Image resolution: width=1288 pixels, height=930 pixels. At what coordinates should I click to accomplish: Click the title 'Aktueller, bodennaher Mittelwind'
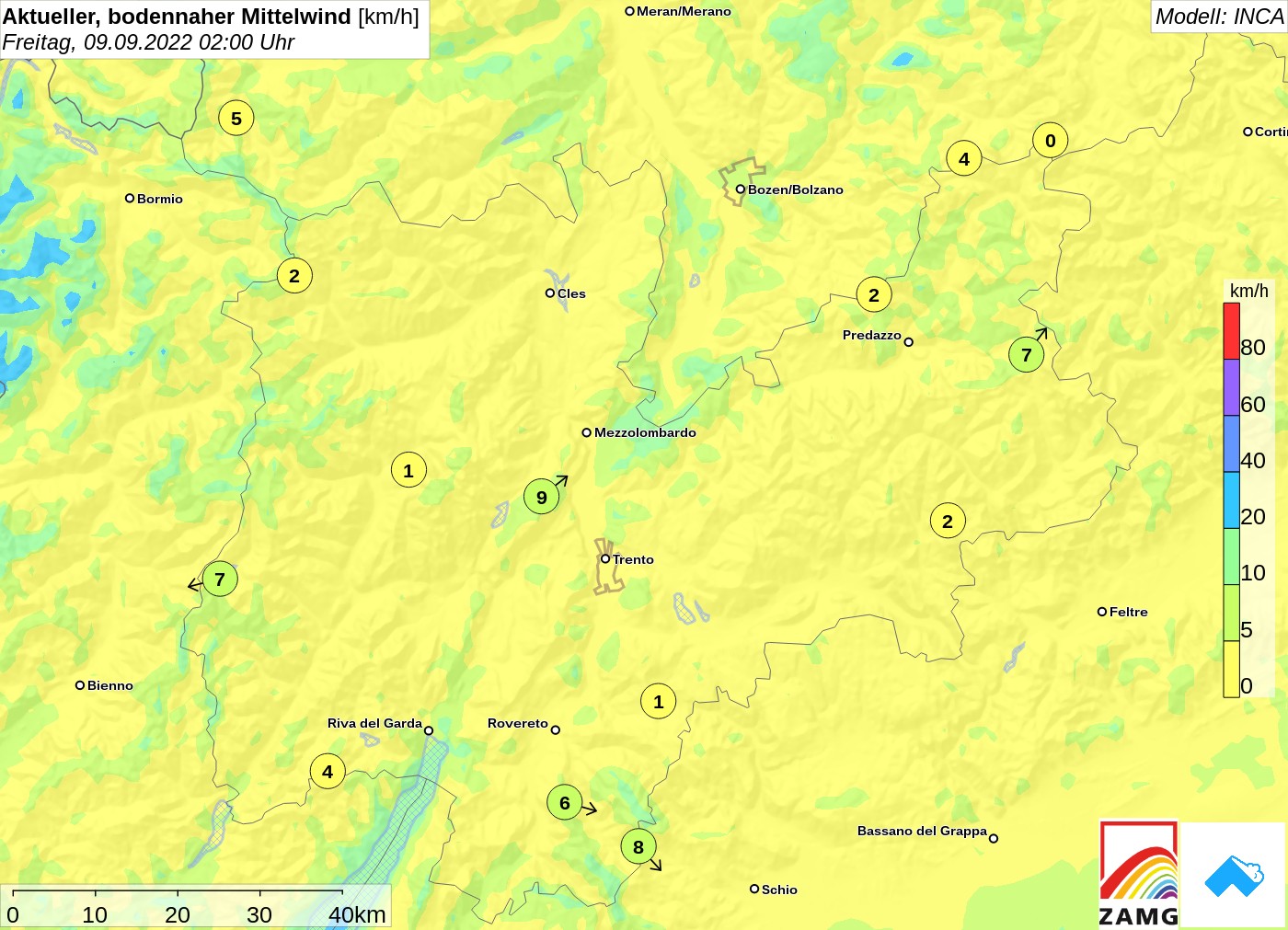[x=178, y=17]
